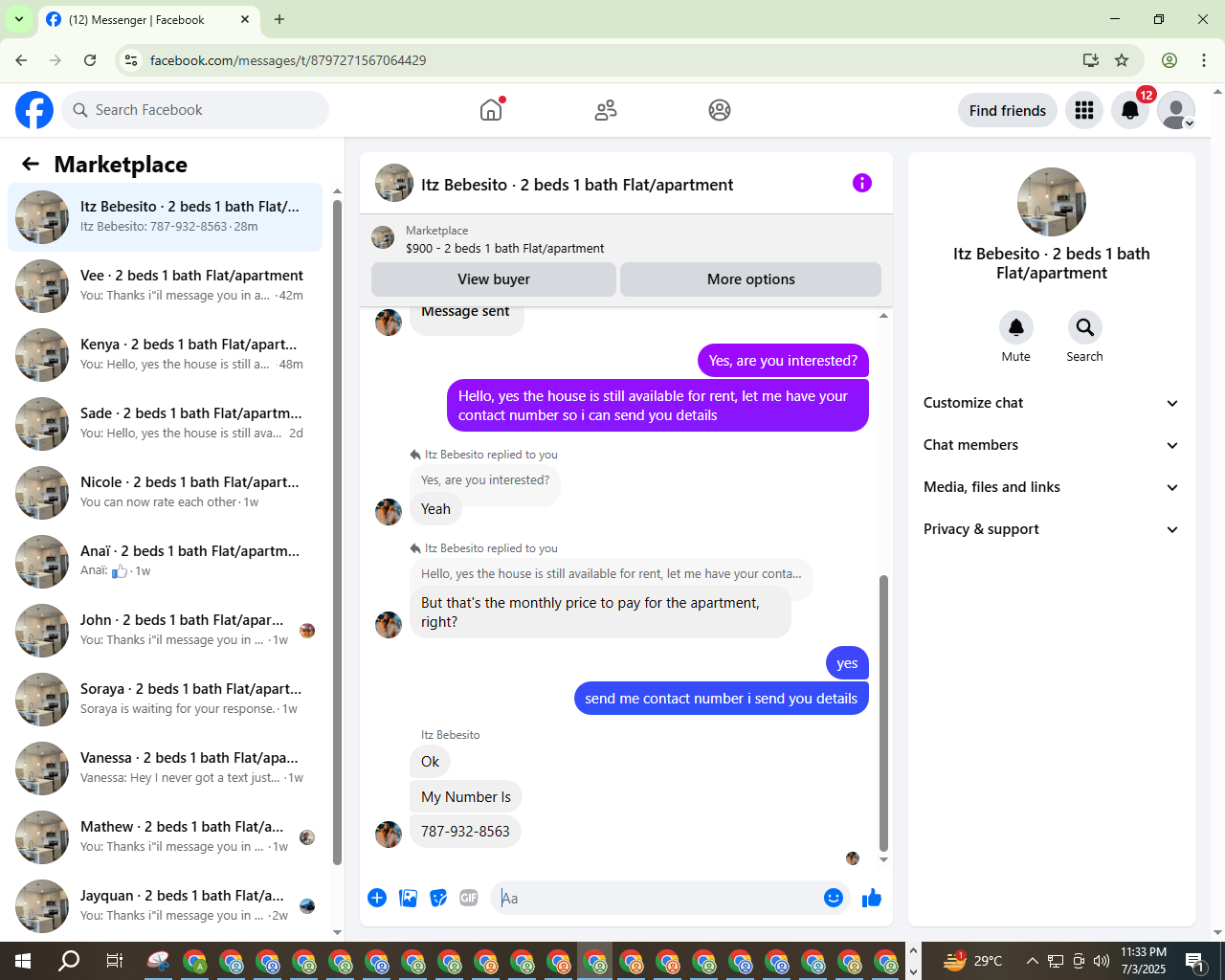This screenshot has width=1225, height=980.
Task: Go to the Home feed icon
Action: [x=491, y=110]
